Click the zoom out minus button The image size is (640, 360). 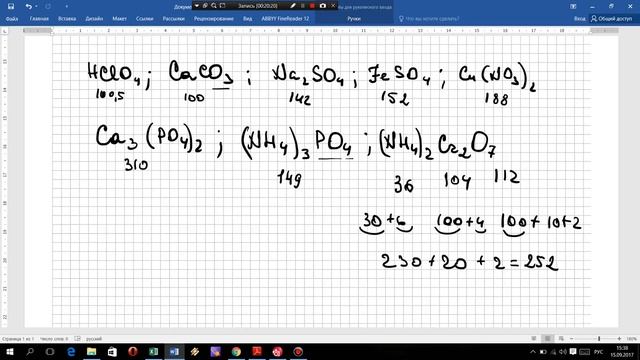(x=571, y=339)
